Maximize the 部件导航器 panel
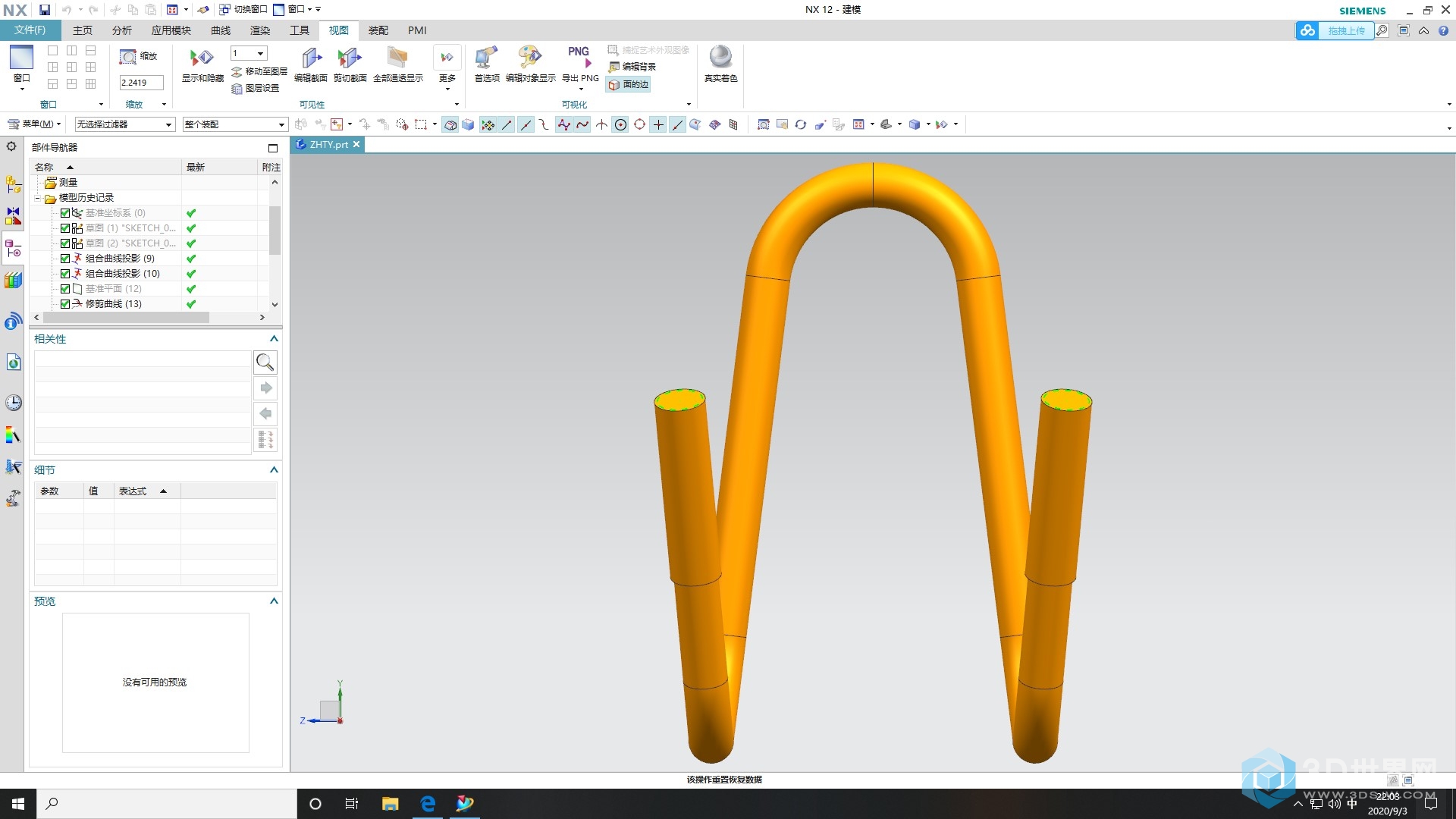The image size is (1456, 819). [273, 148]
